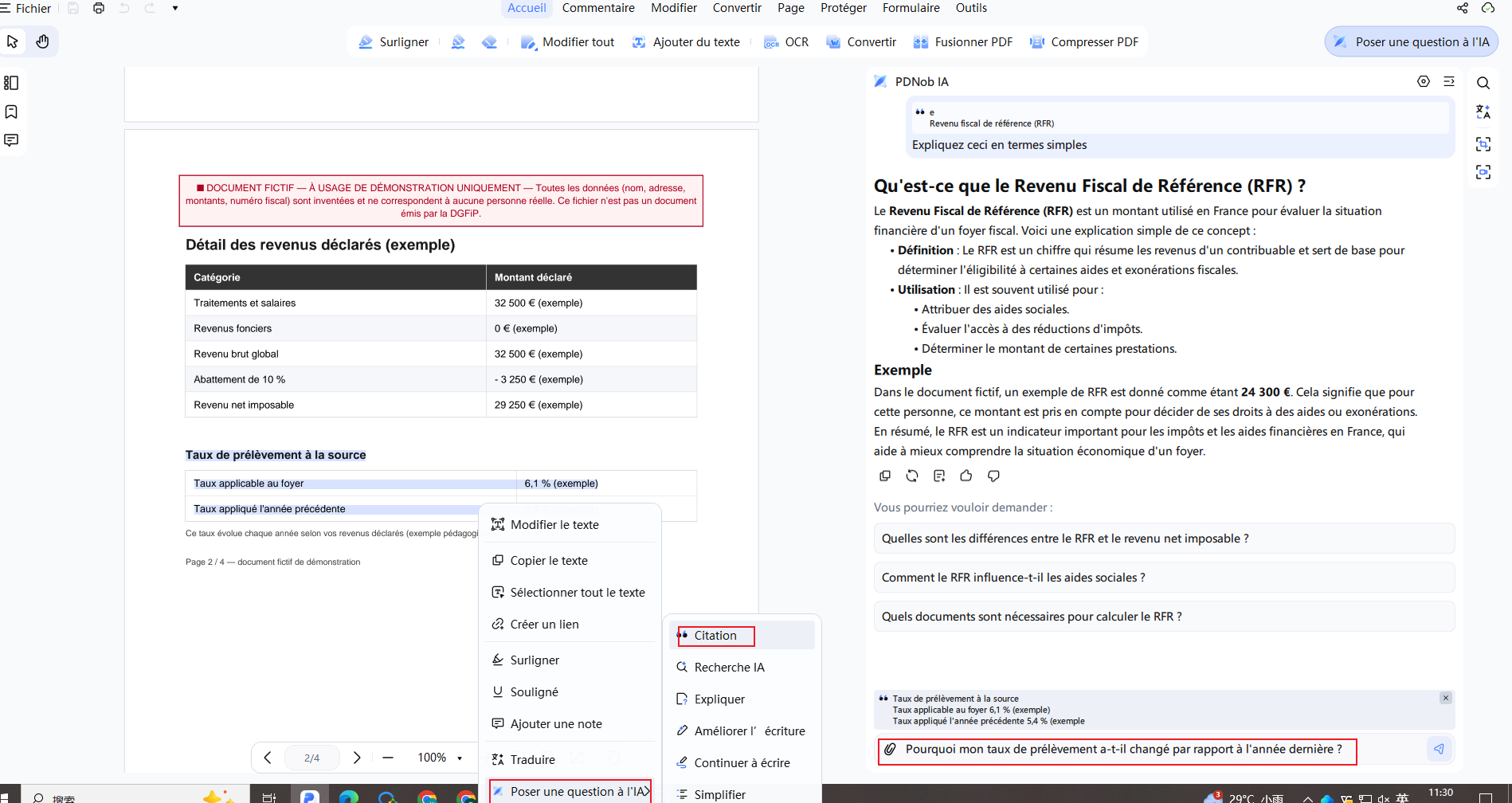
Task: Give thumbs down to the AI response
Action: click(x=993, y=476)
